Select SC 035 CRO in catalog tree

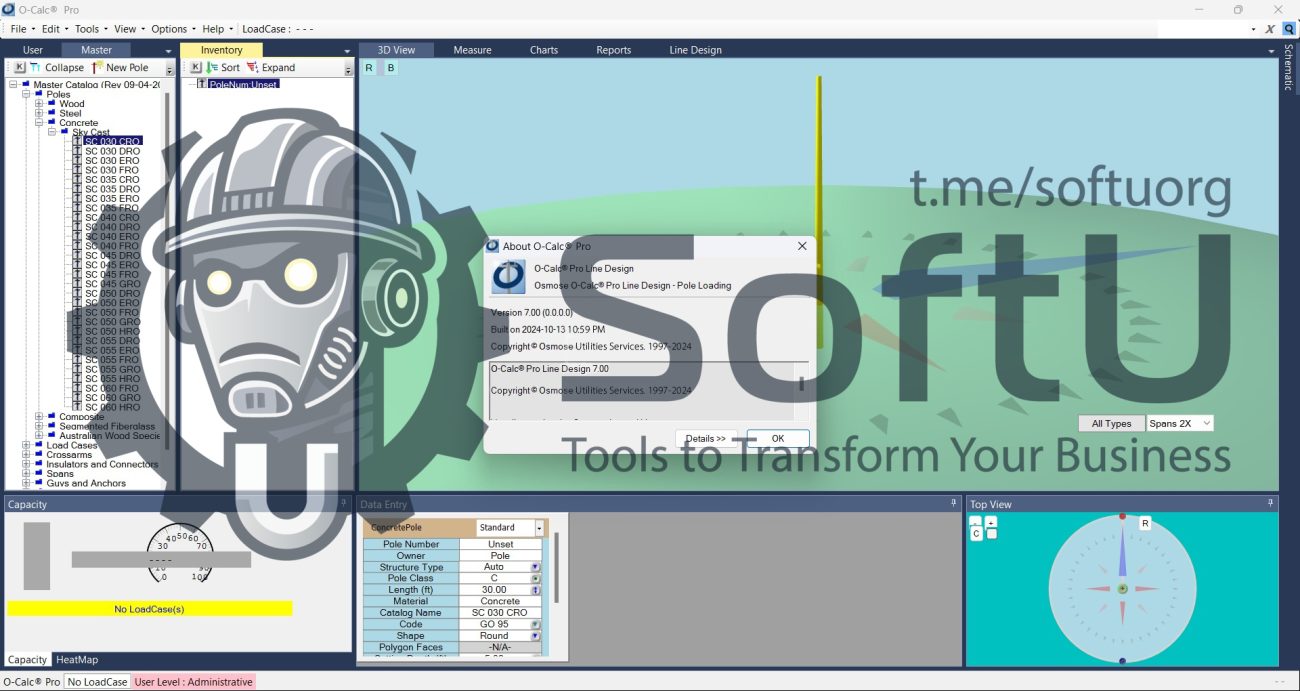pos(112,180)
